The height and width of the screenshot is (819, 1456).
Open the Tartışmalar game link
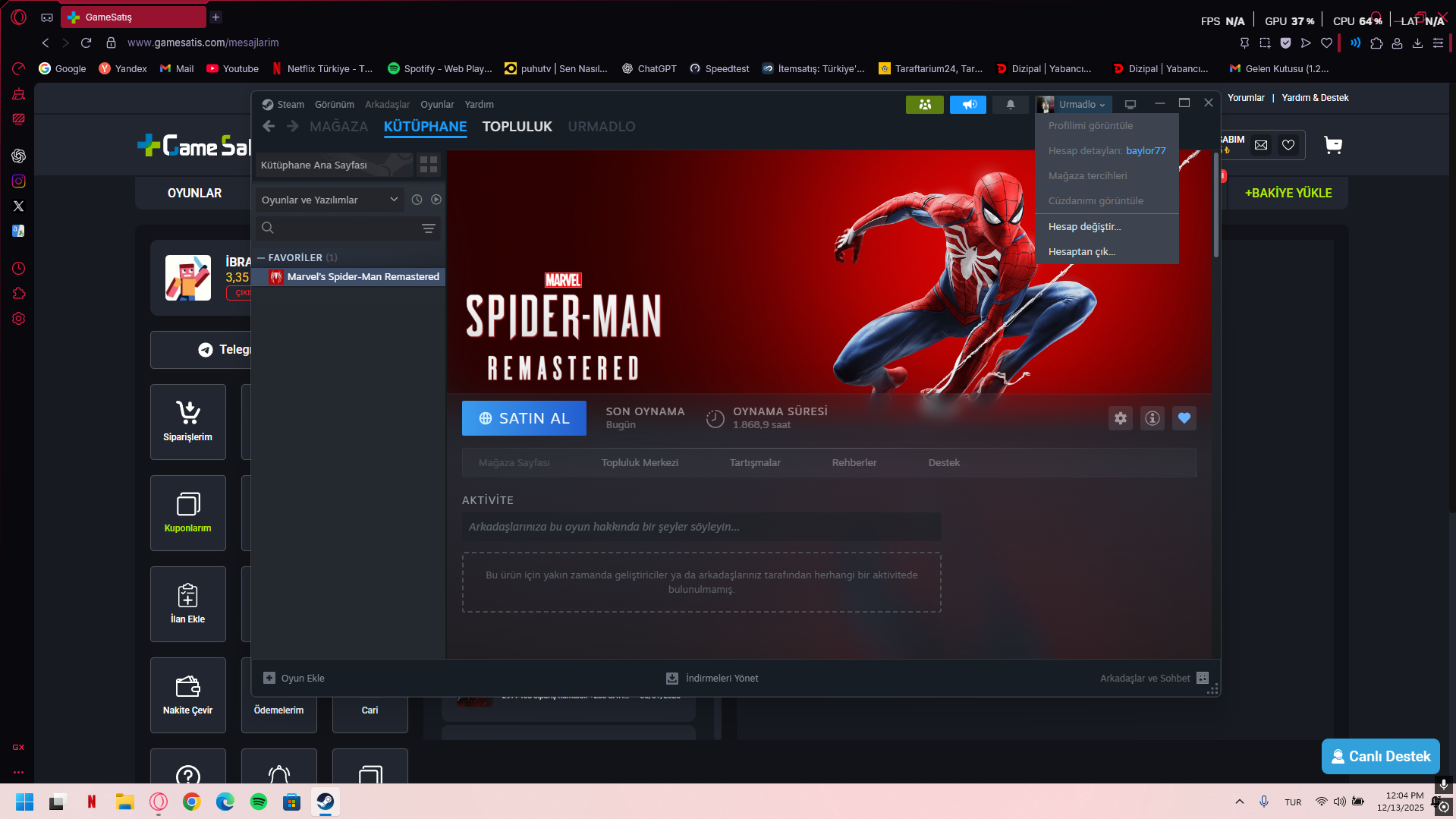pyautogui.click(x=755, y=463)
